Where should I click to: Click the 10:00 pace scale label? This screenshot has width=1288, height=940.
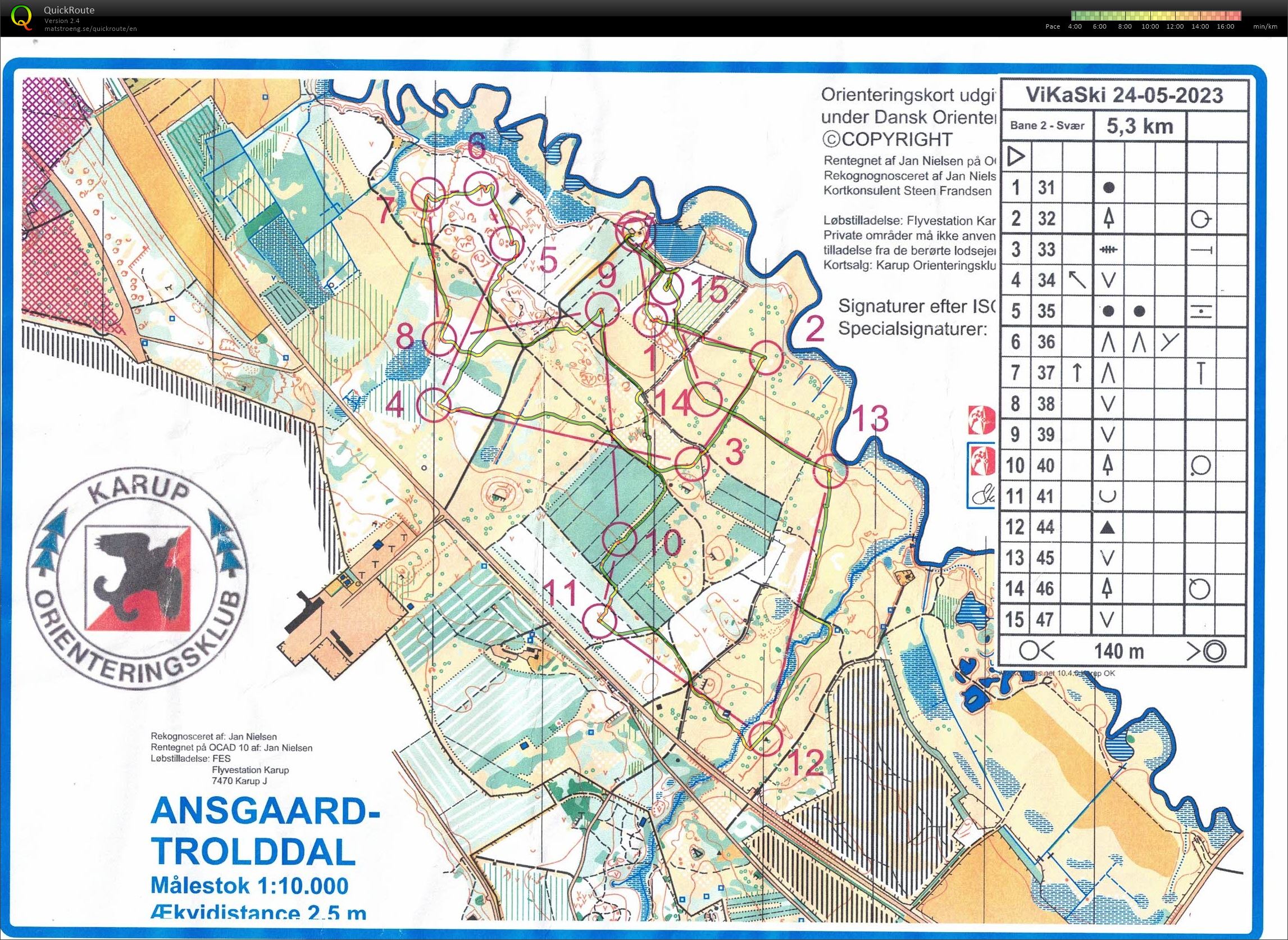(x=1150, y=27)
